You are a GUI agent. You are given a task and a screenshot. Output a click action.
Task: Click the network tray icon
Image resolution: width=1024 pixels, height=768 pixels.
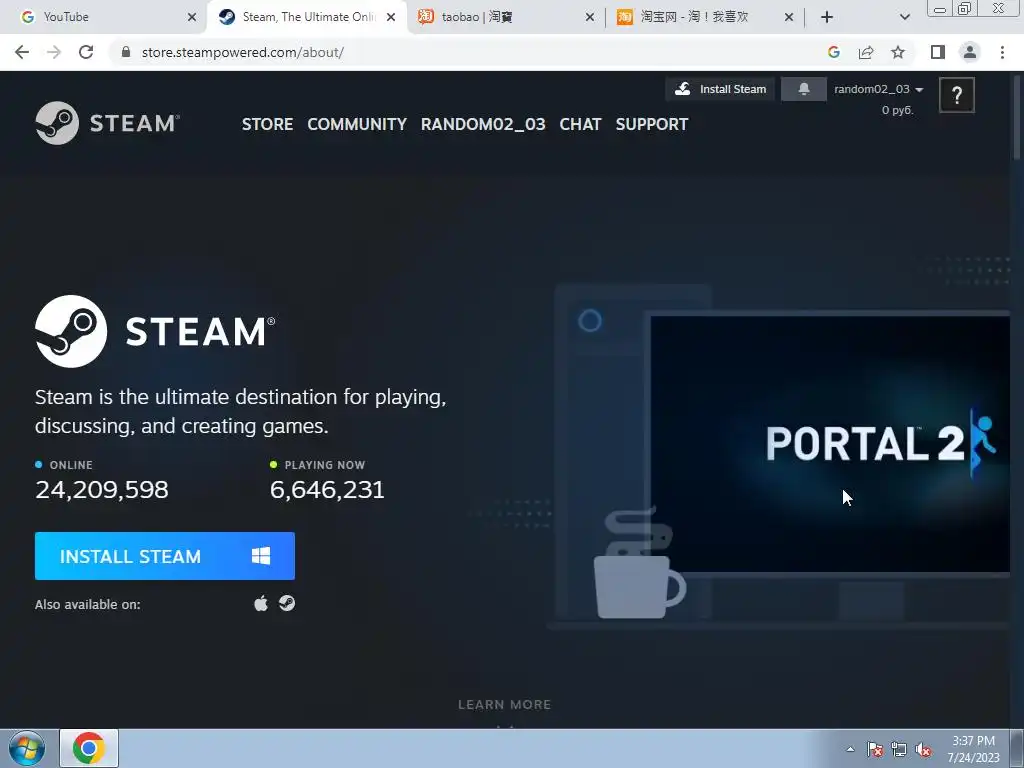899,749
